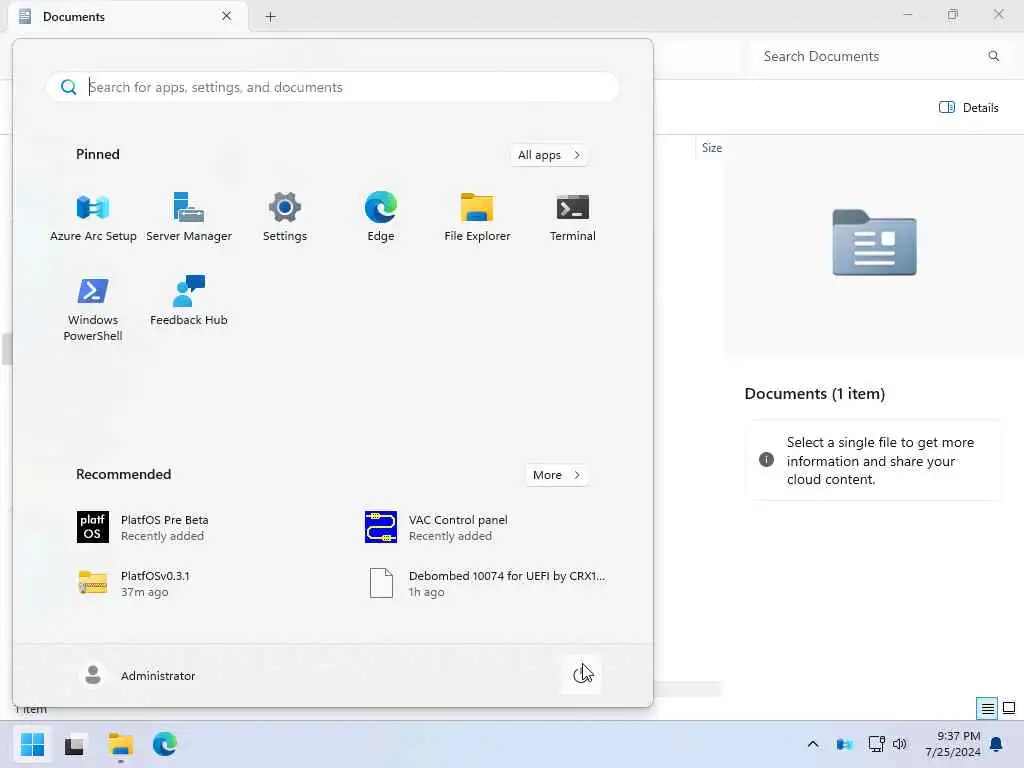The height and width of the screenshot is (768, 1024).
Task: Open clock and calendar flyout
Action: 953,744
